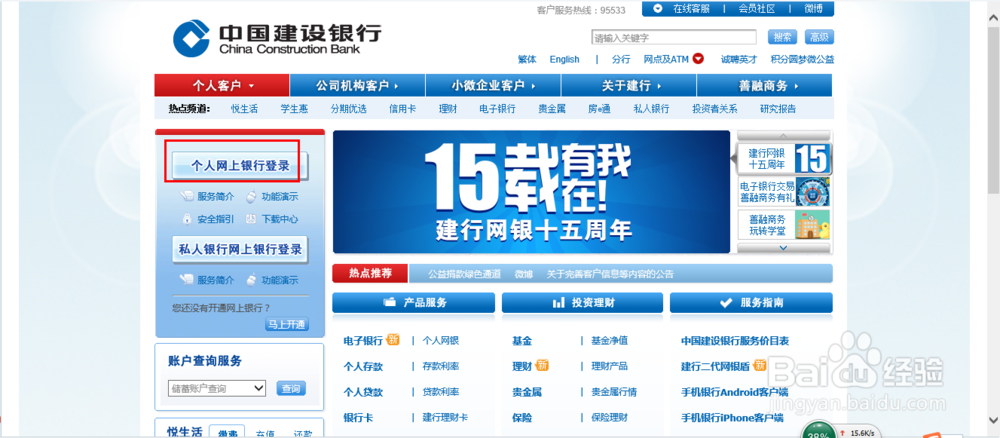The width and height of the screenshot is (1000, 438).
Task: Click the 新 badge next to 电子银行
Action: click(393, 340)
